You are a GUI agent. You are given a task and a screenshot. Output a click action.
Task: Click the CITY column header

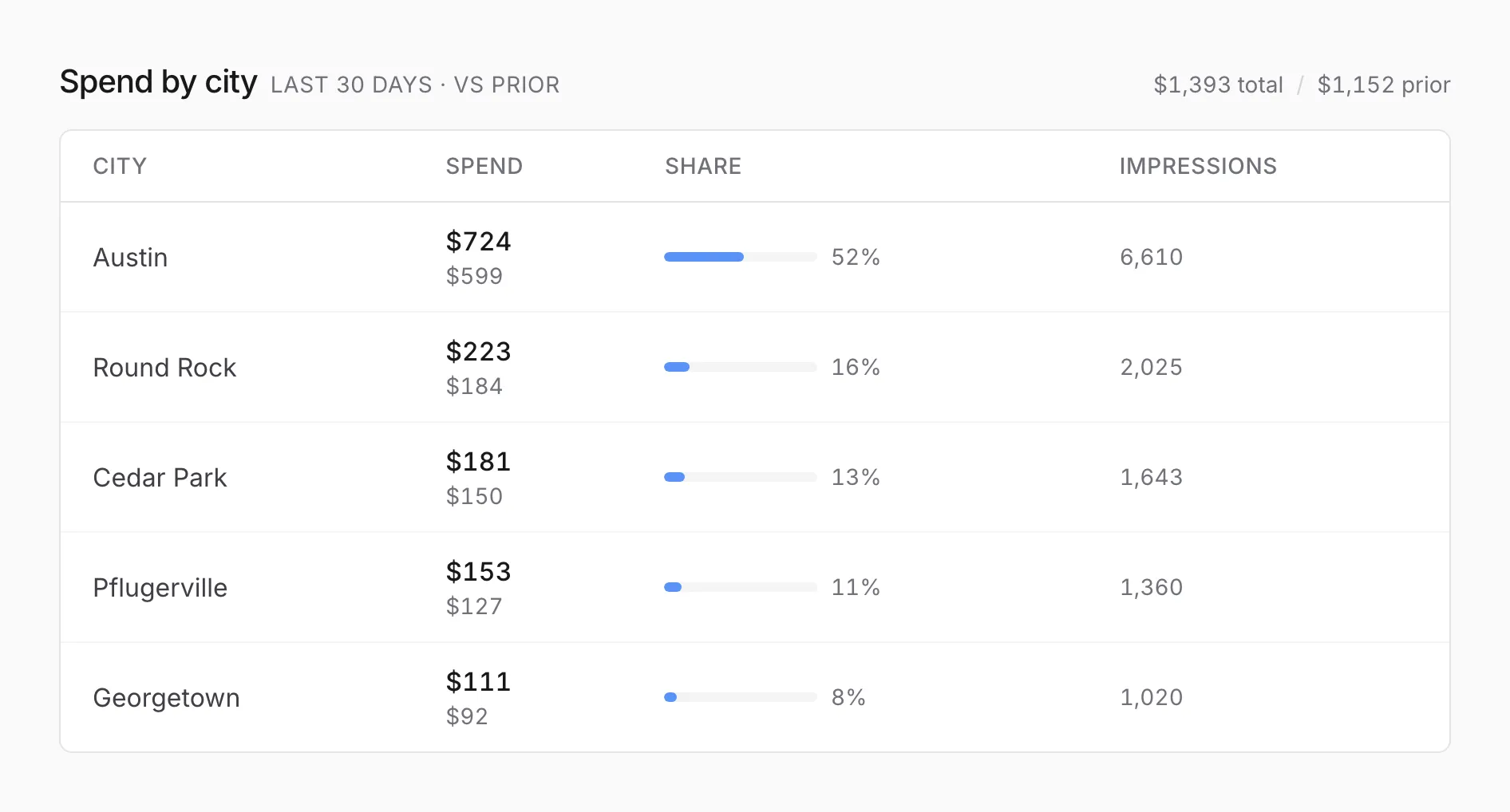[120, 166]
